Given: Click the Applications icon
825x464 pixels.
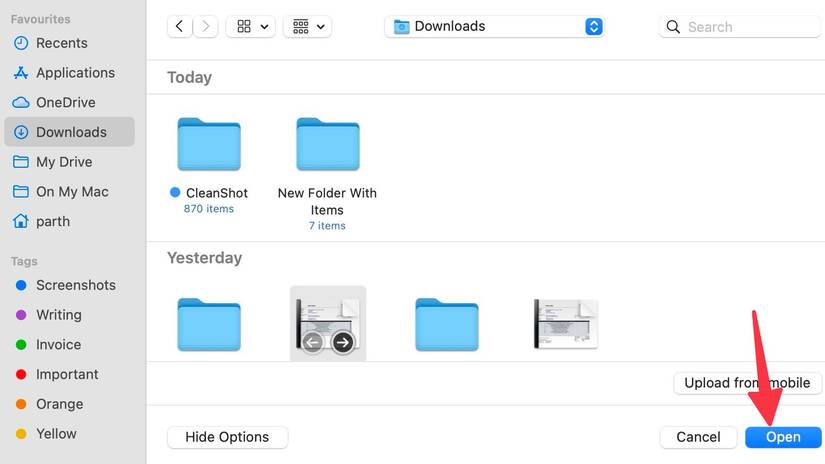Looking at the screenshot, I should coord(21,73).
